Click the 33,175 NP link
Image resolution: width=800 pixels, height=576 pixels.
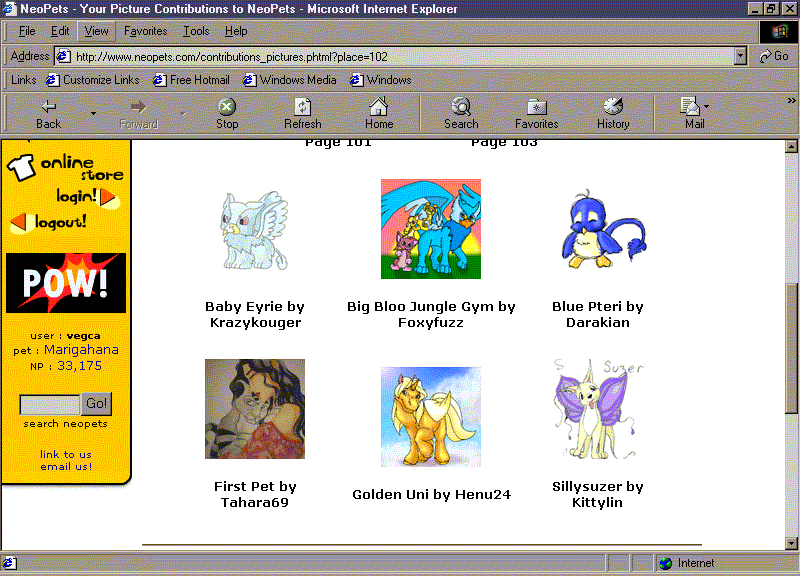point(79,366)
